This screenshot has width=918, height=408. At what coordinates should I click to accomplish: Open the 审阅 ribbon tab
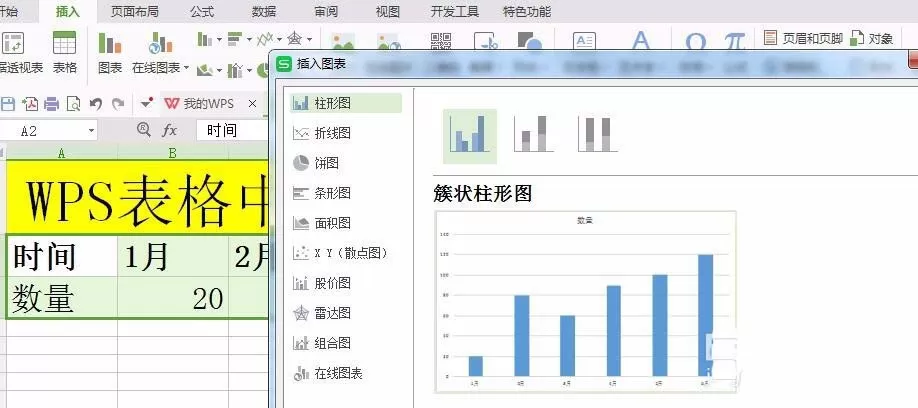pyautogui.click(x=326, y=11)
